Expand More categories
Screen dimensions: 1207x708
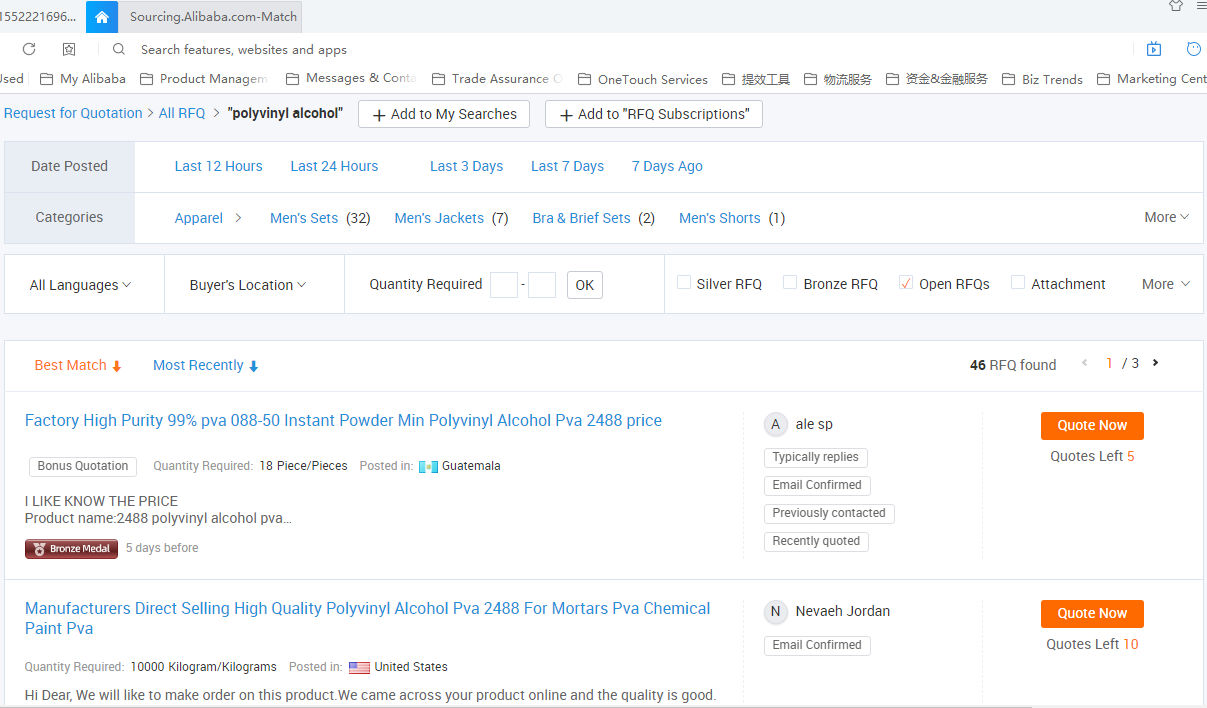1166,217
